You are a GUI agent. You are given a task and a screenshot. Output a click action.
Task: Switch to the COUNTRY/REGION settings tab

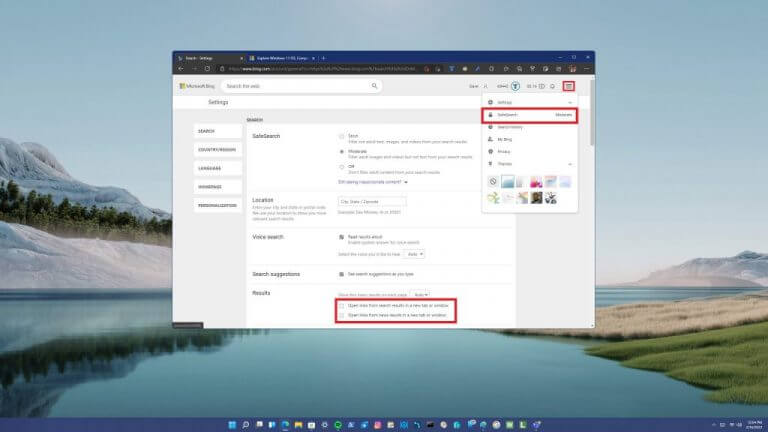click(217, 150)
